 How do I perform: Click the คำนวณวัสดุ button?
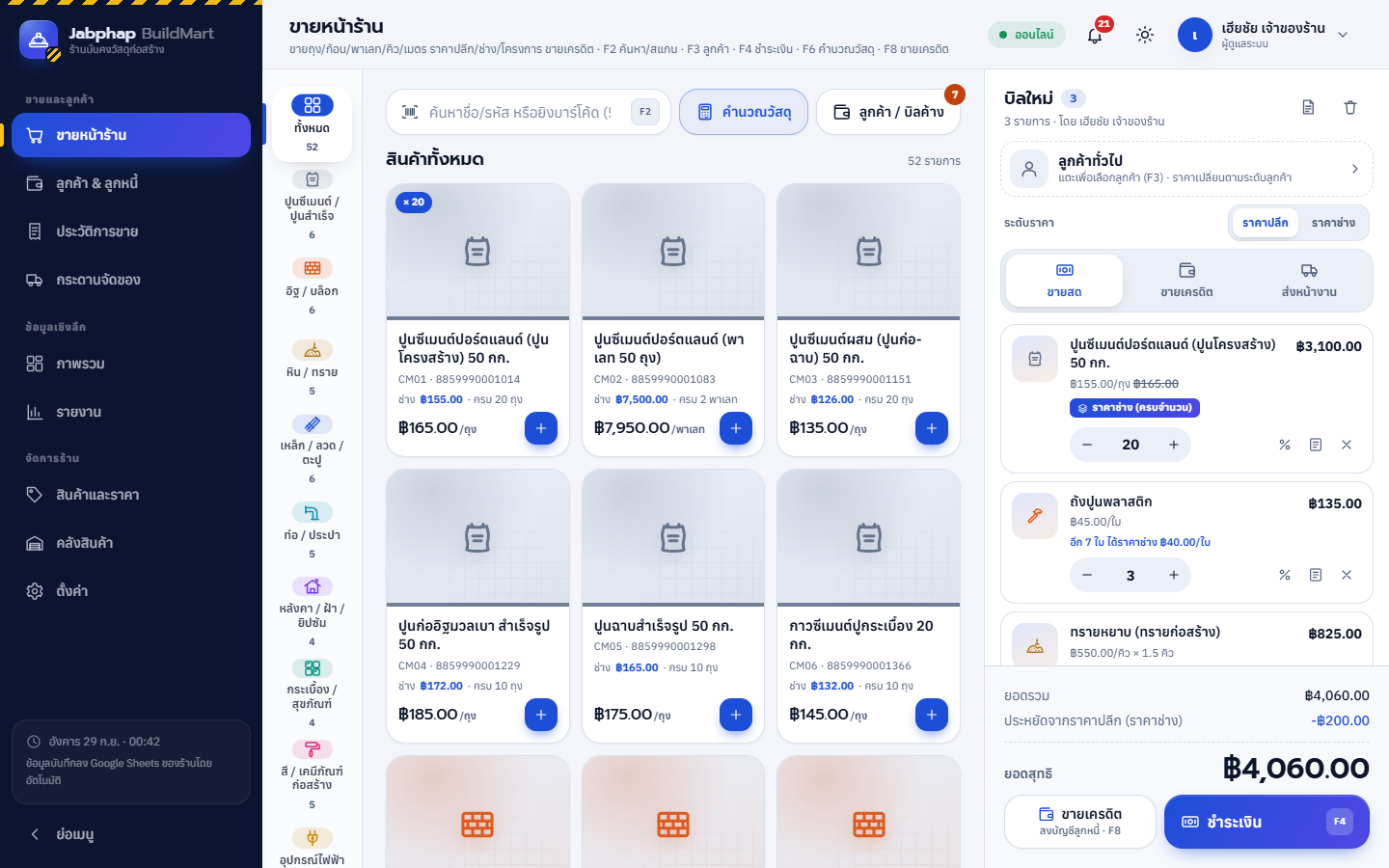pyautogui.click(x=744, y=112)
